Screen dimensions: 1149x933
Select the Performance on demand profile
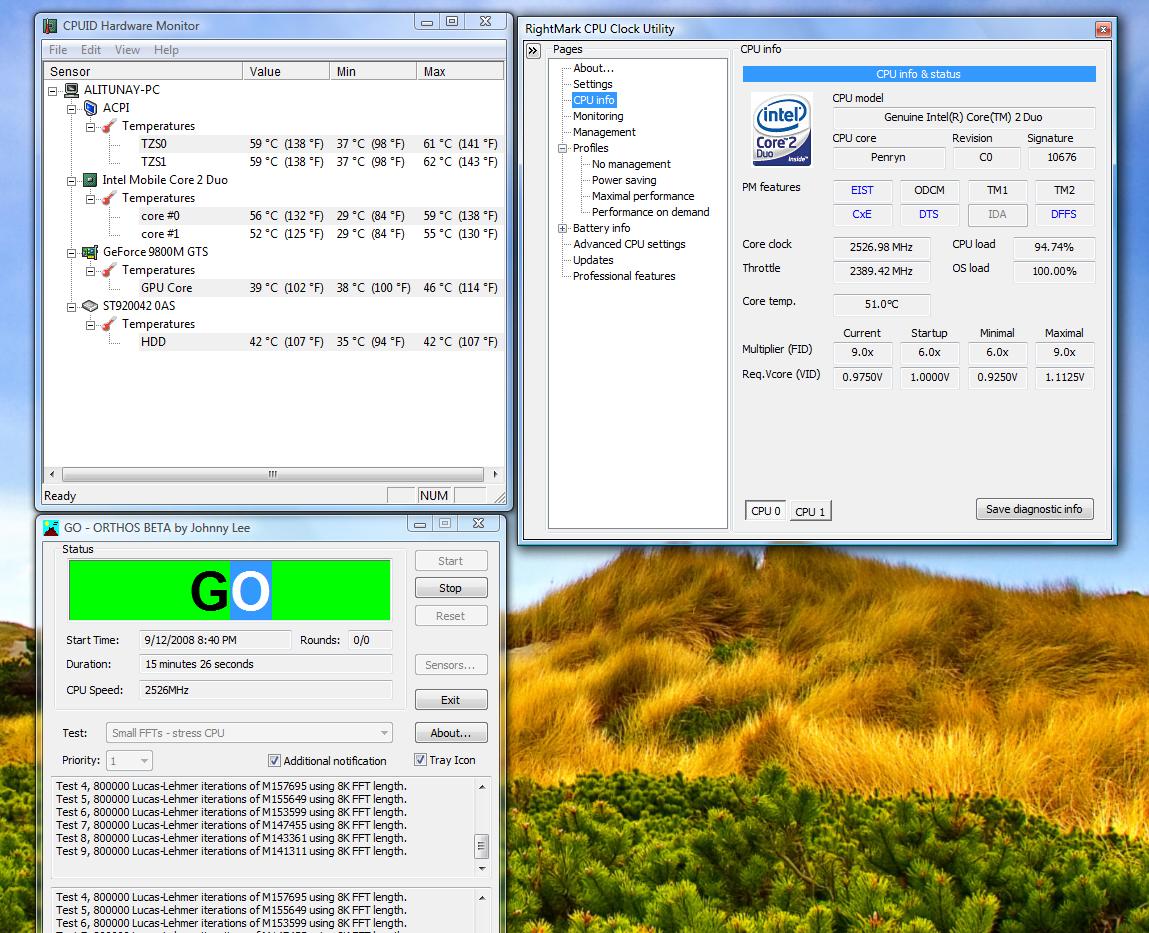[x=651, y=213]
